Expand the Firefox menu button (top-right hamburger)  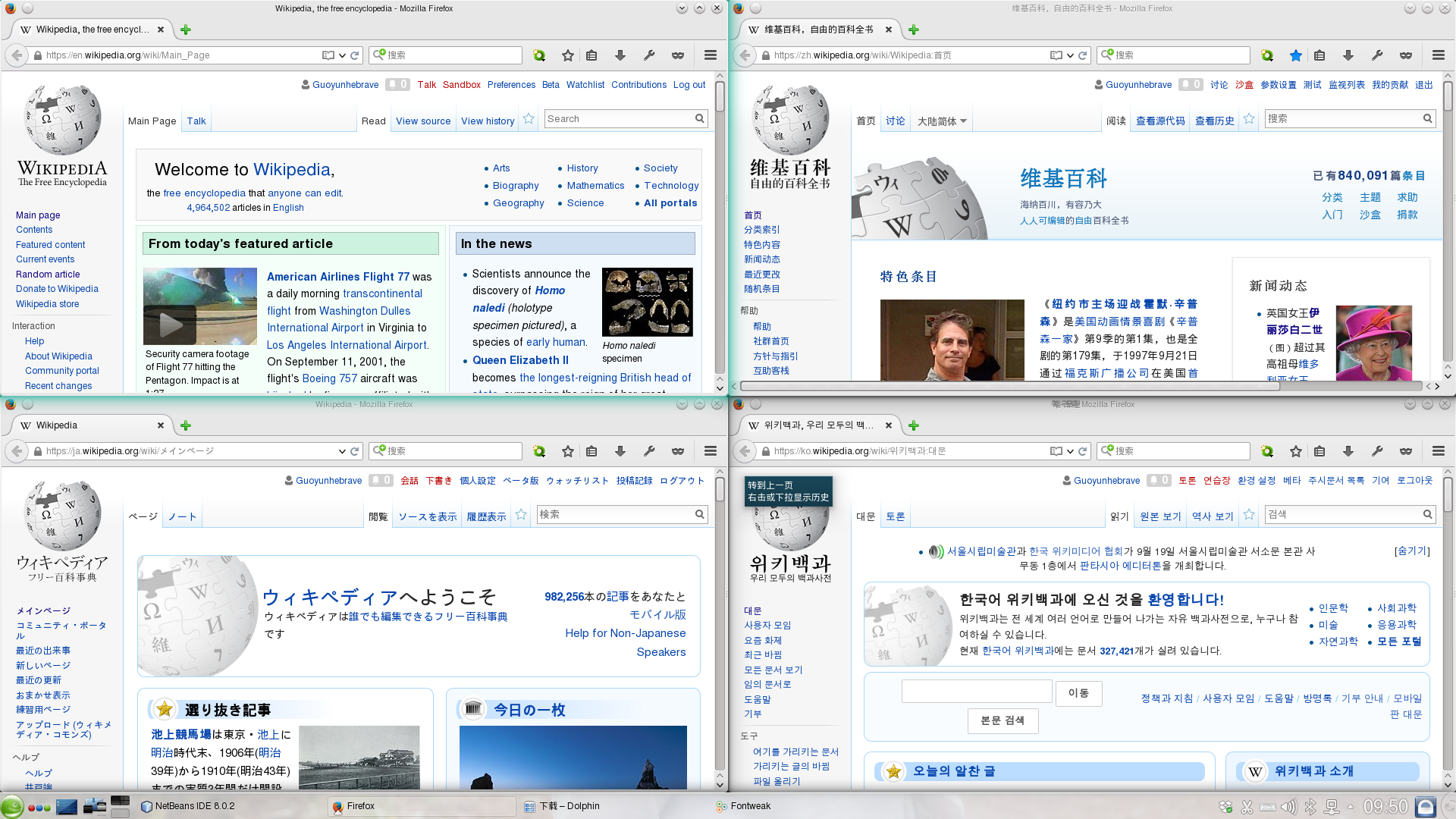tap(711, 55)
